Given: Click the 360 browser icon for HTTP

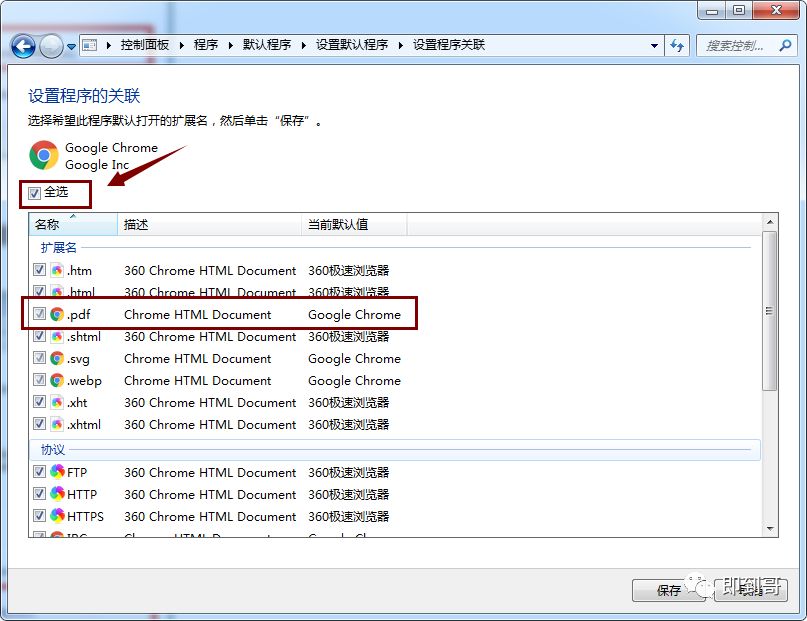Looking at the screenshot, I should pos(58,493).
